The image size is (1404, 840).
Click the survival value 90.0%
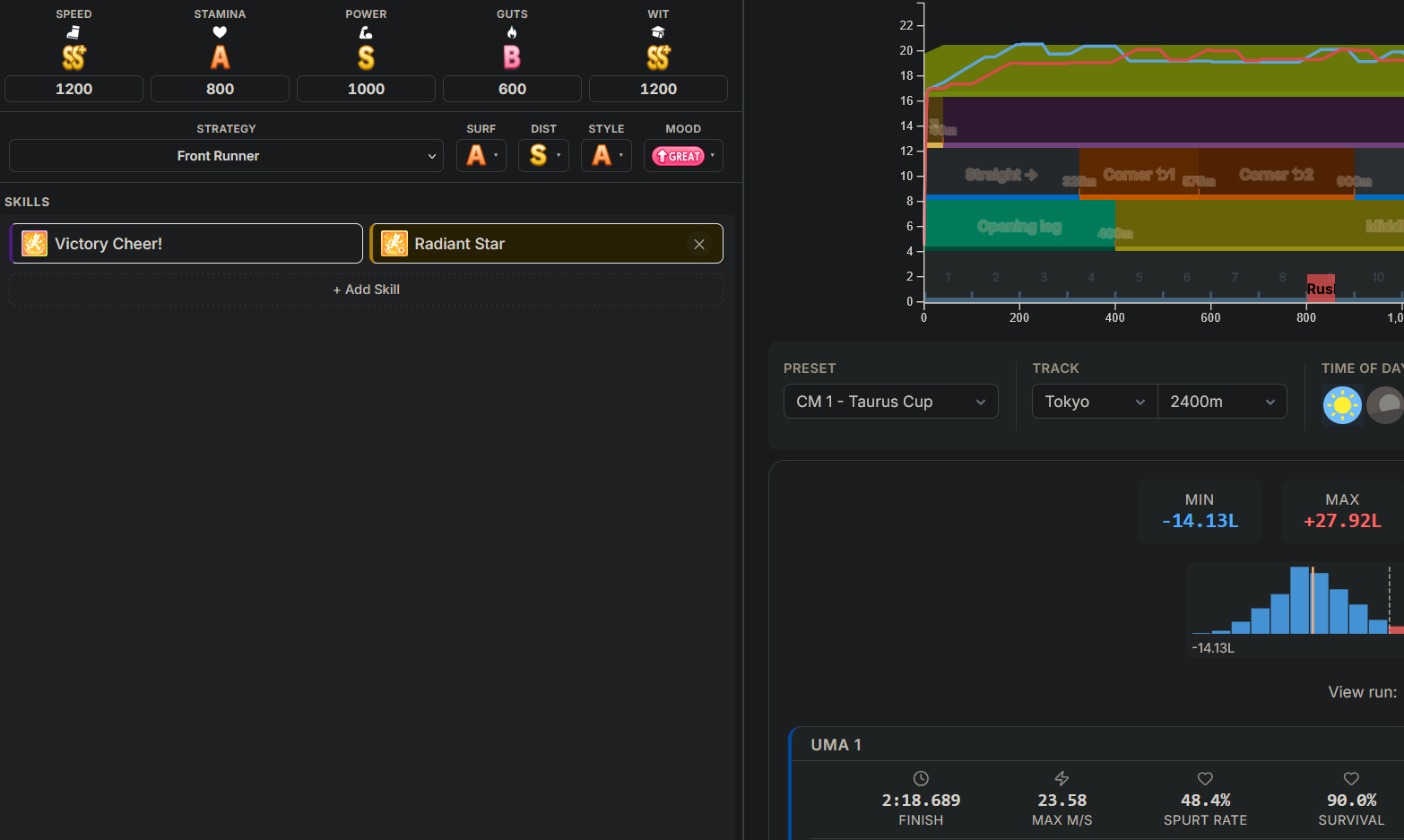pos(1351,800)
